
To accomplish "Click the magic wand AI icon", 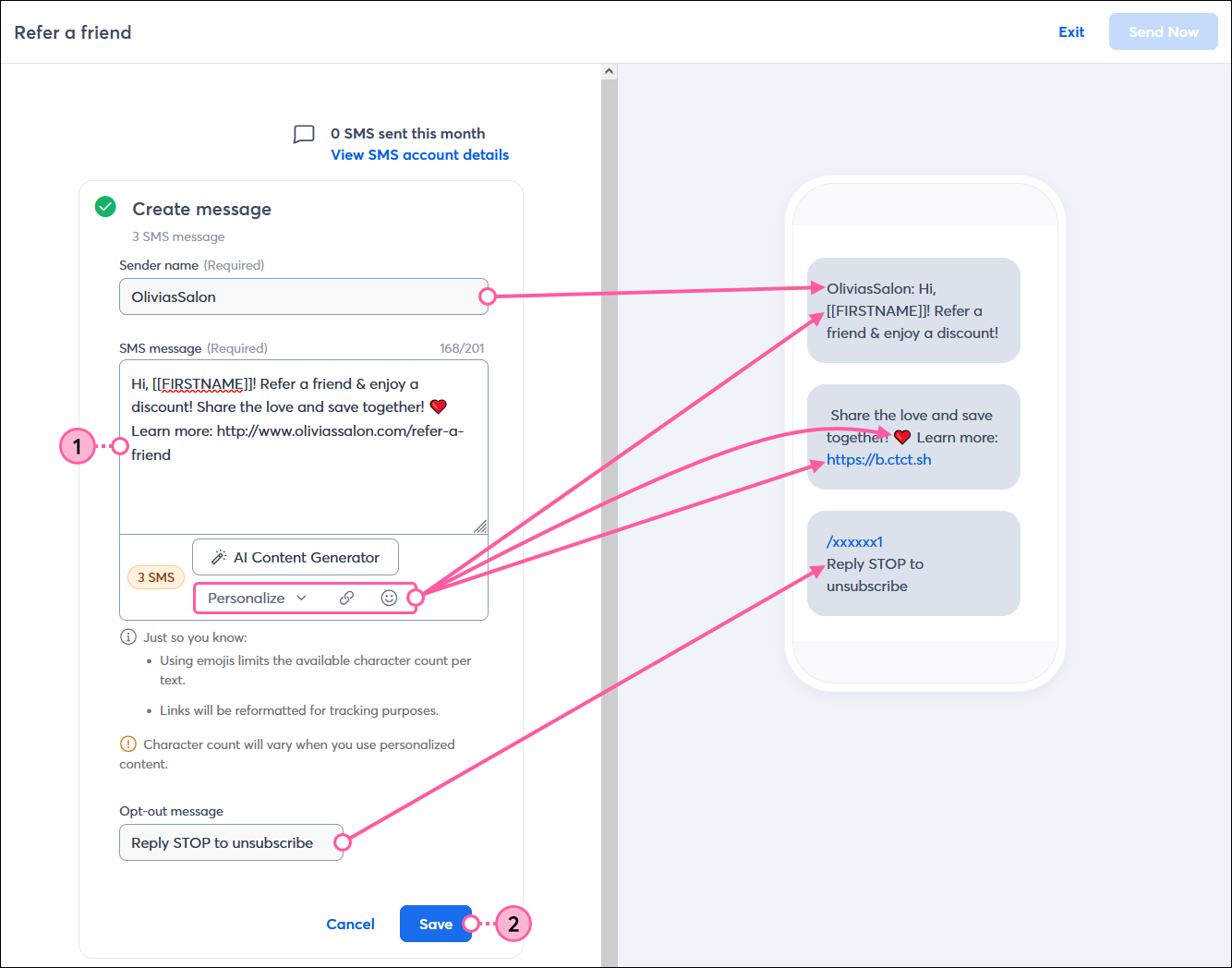I will point(219,557).
